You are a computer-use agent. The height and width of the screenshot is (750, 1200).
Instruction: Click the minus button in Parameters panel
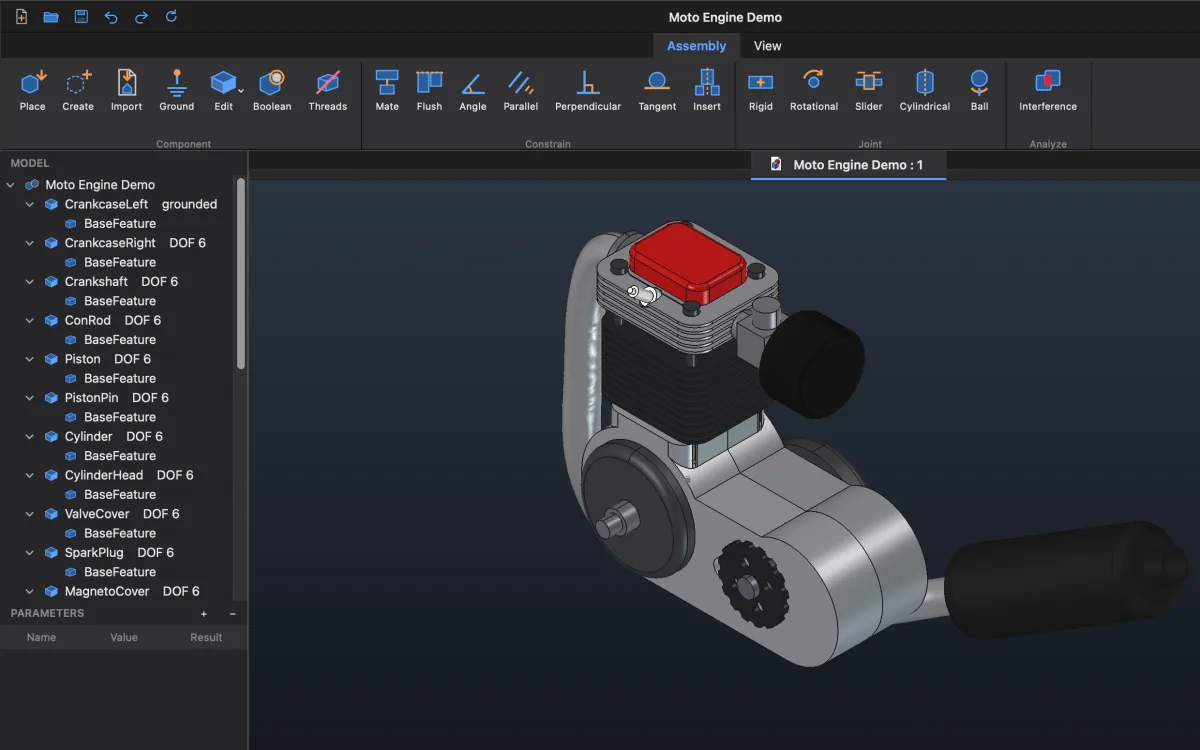coord(233,614)
